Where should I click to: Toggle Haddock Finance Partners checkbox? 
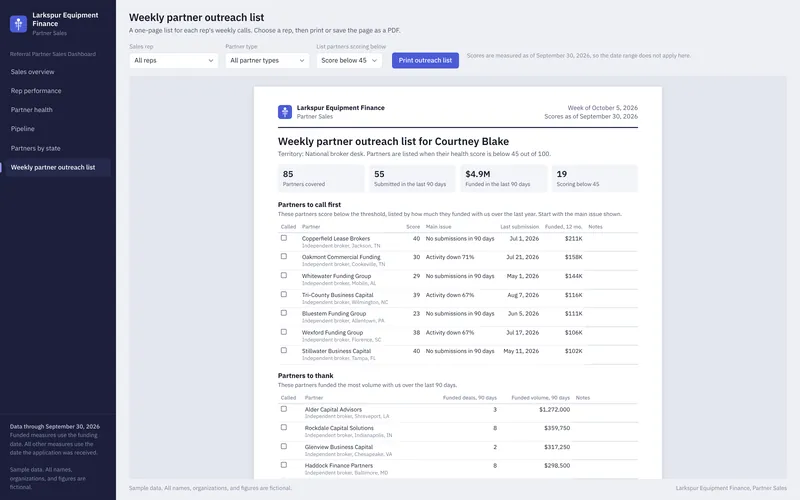pos(284,465)
